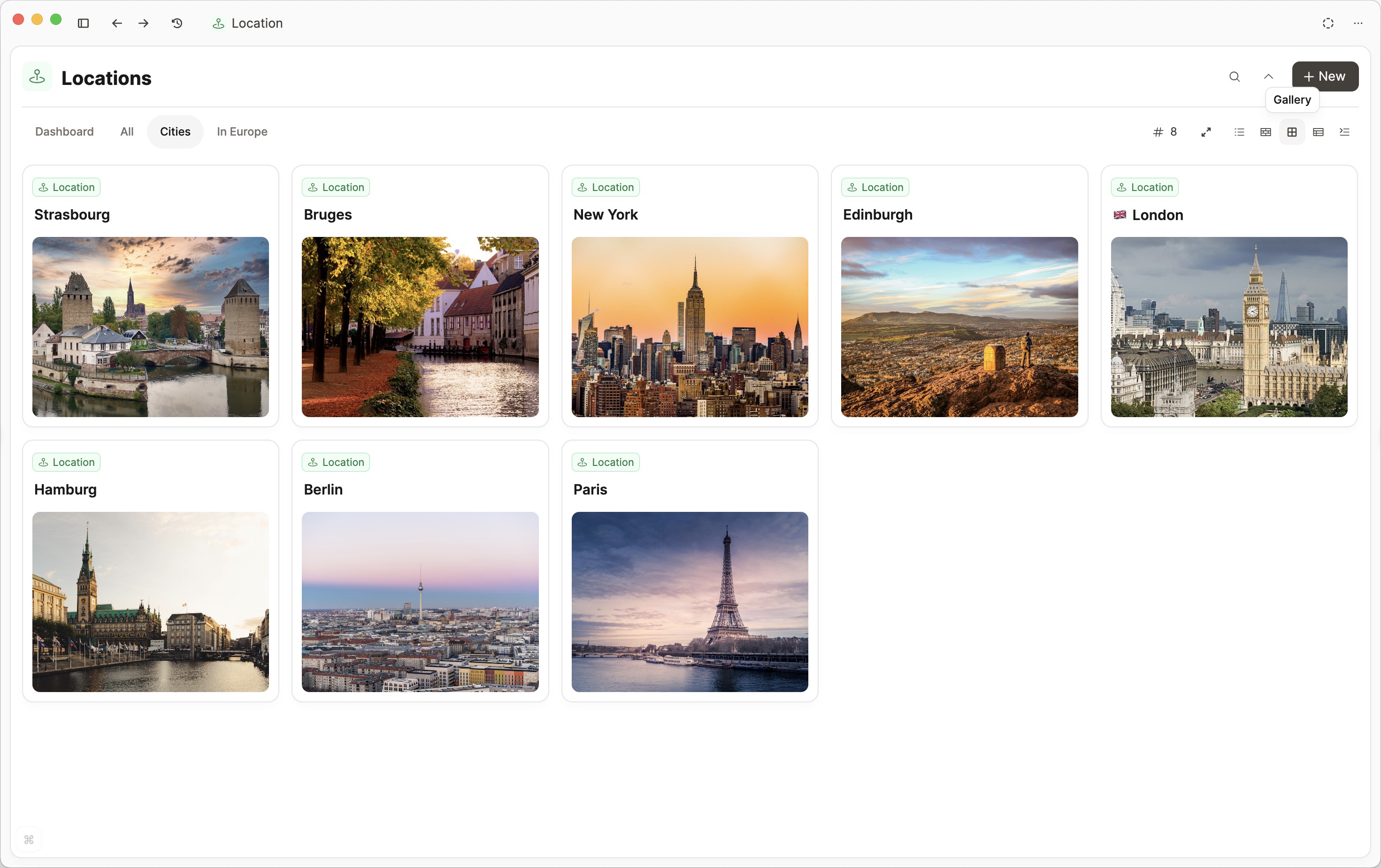Viewport: 1381px width, 868px height.
Task: Select the Gallery grid view icon
Action: coord(1291,132)
